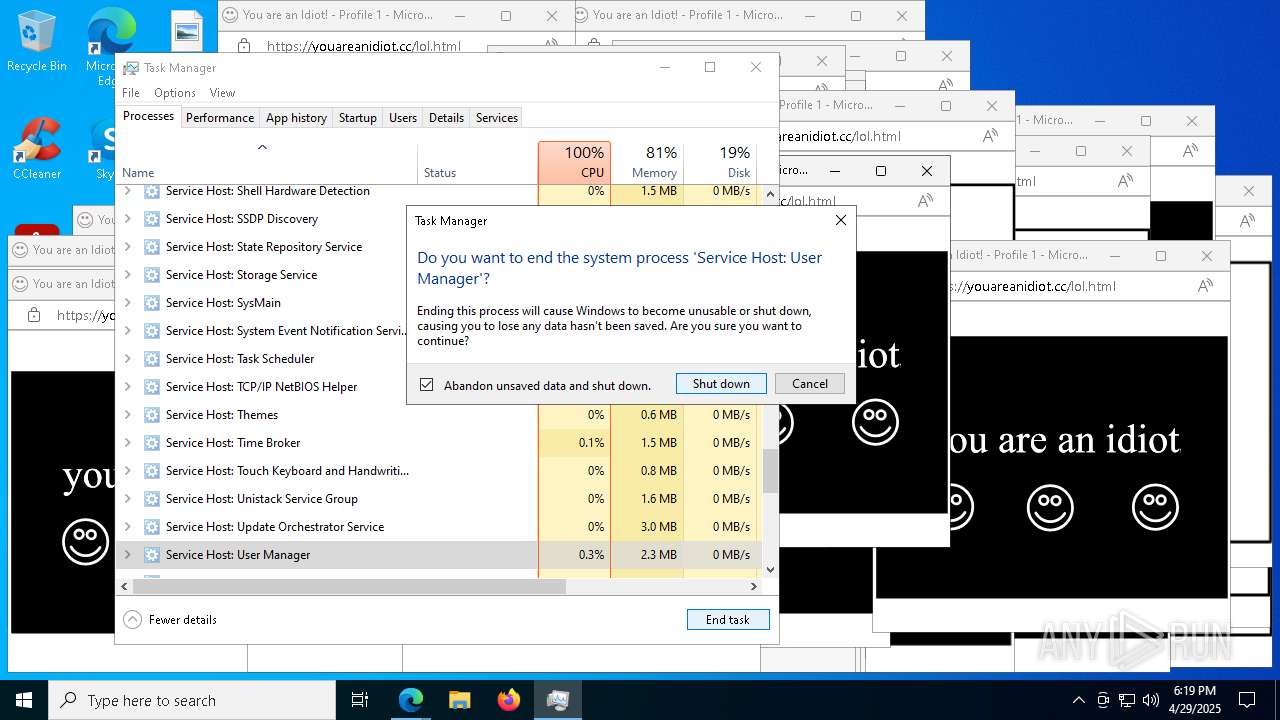Click Cancel in the end process dialog
This screenshot has height=720, width=1280.
810,384
